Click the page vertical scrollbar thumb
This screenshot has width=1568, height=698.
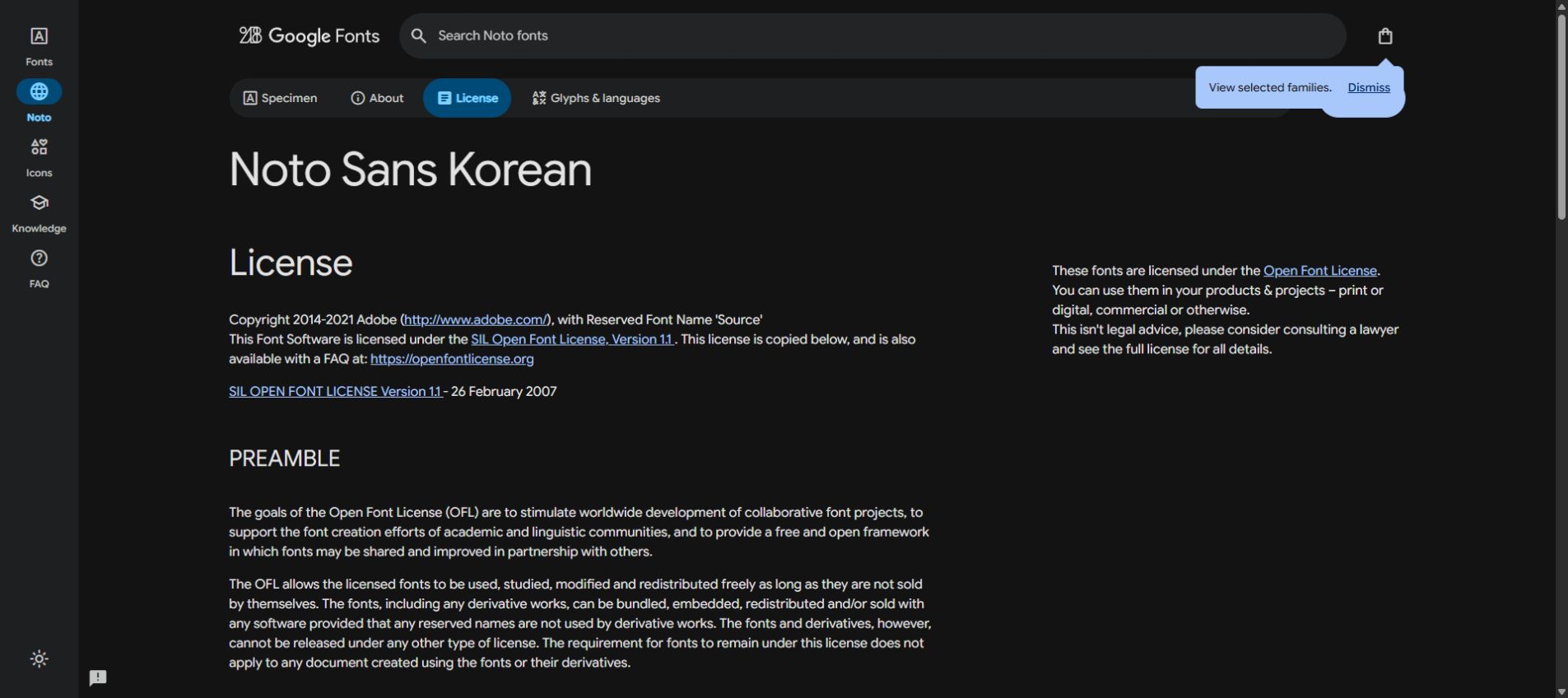[x=1561, y=115]
